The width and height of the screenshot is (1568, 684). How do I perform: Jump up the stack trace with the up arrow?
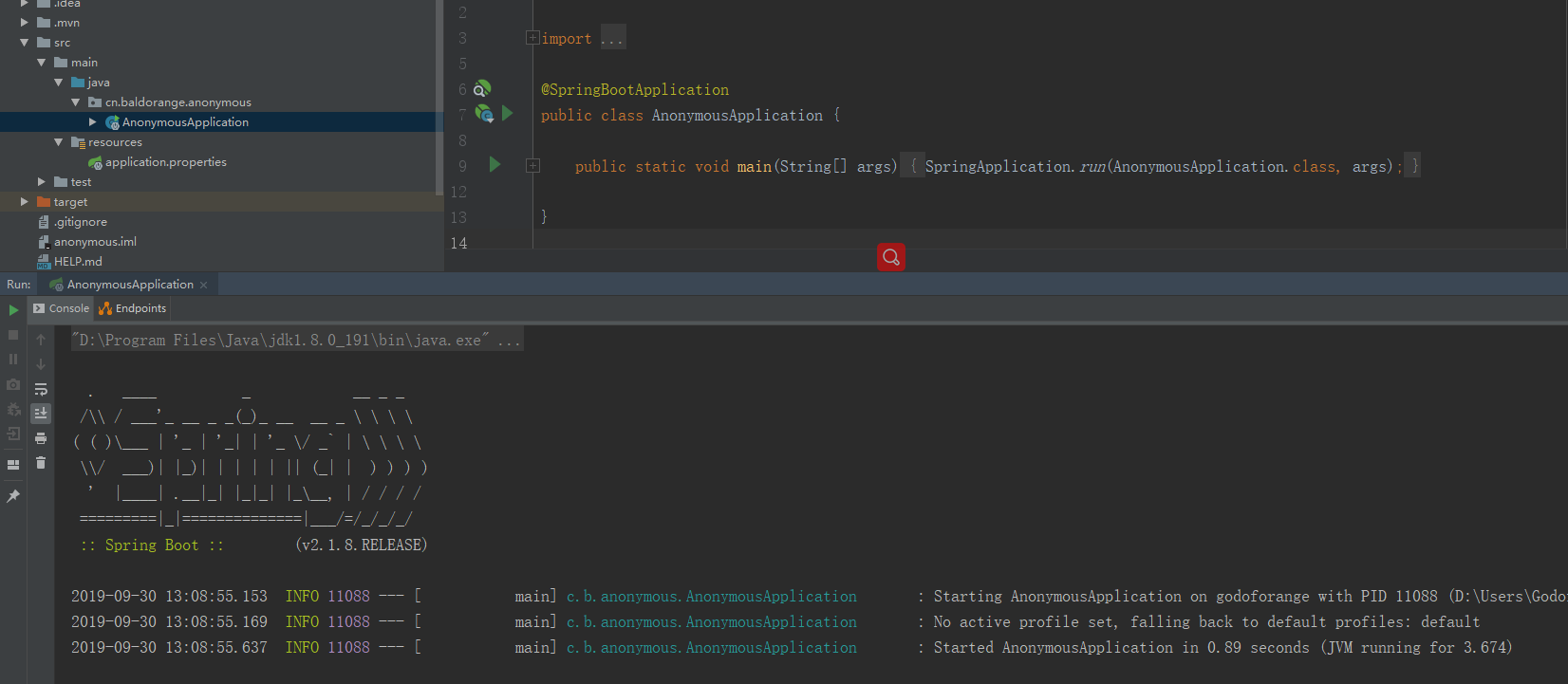[x=41, y=340]
